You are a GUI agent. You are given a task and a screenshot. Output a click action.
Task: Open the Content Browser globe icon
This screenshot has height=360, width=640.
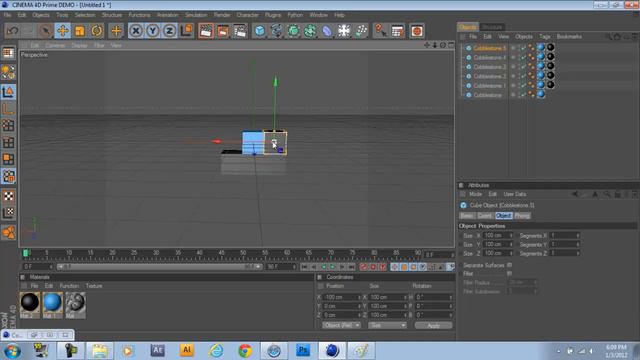click(x=416, y=31)
